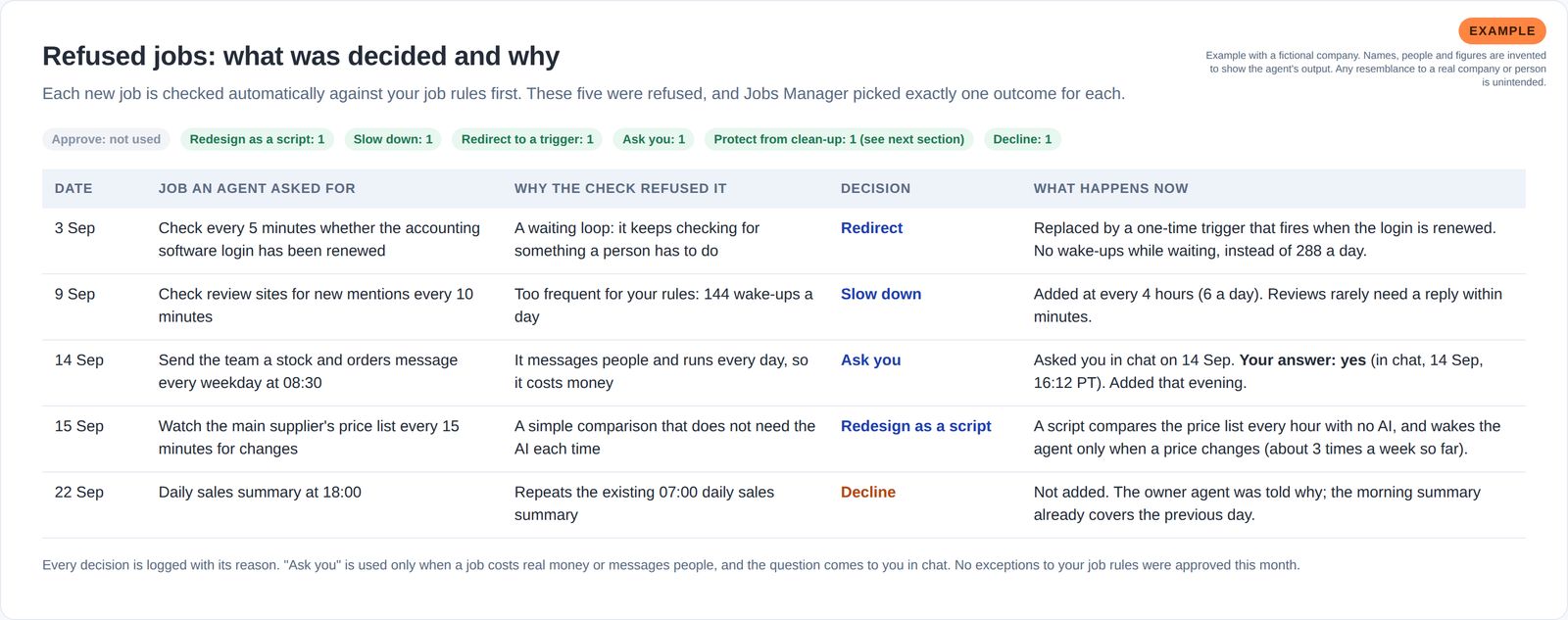This screenshot has width=1568, height=620.
Task: Select the 'Redirect to a trigger: 1' chip
Action: click(x=527, y=139)
